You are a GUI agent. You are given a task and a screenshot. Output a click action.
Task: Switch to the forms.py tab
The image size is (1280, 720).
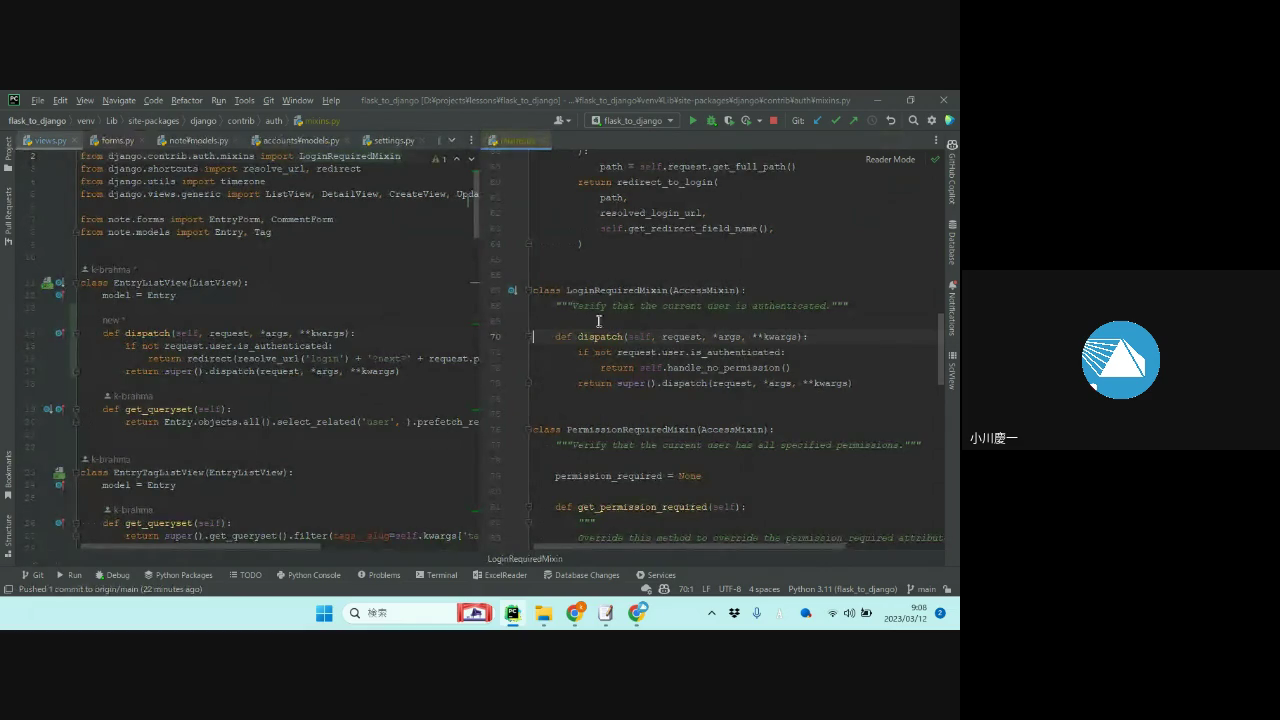[116, 141]
